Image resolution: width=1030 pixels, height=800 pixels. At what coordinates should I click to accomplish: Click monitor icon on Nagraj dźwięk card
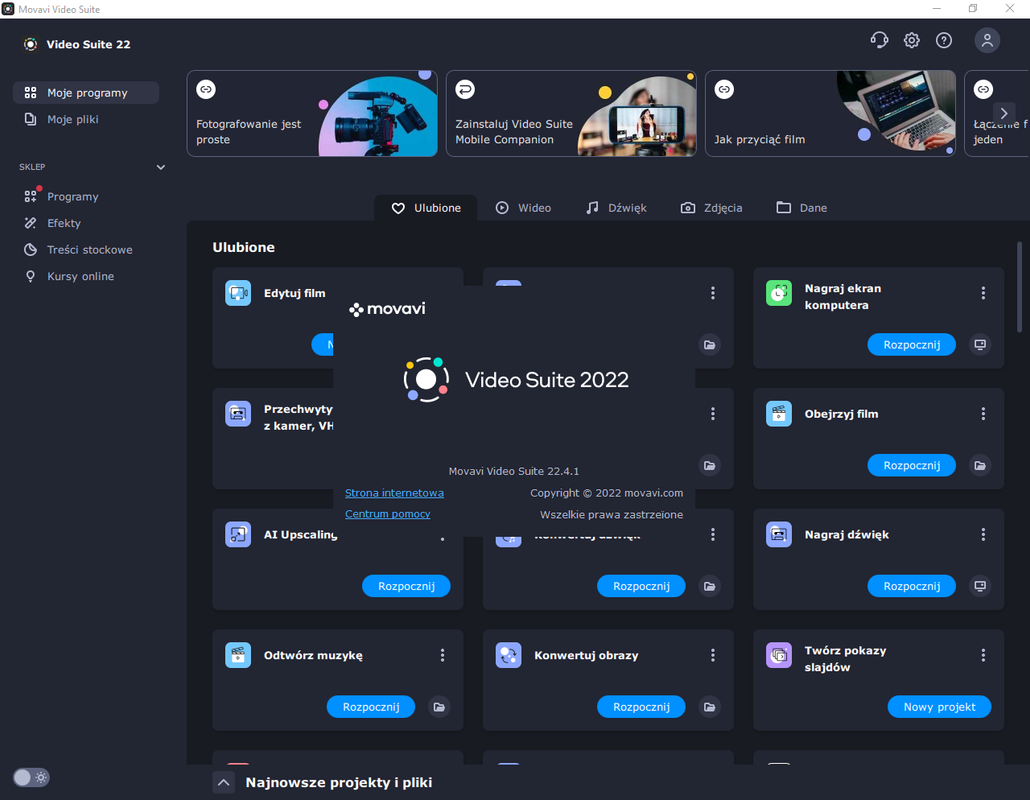coord(979,586)
